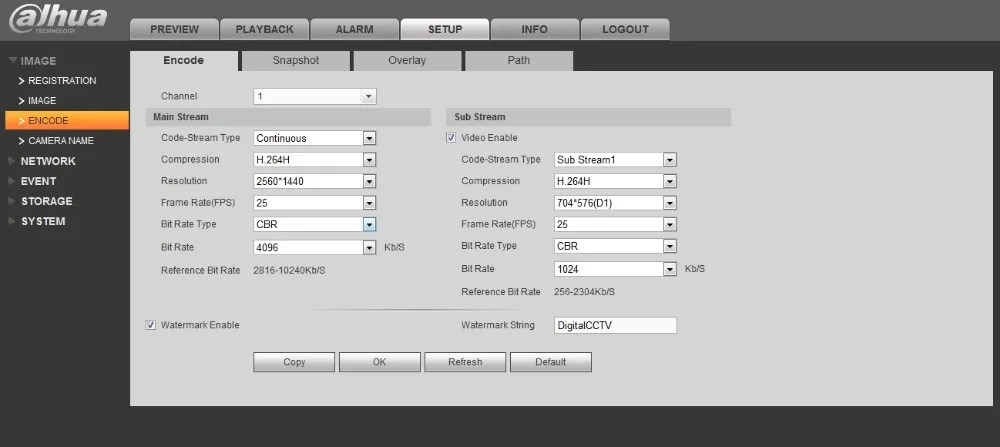This screenshot has height=447, width=1000.
Task: Open Sub Stream Resolution 704*576(D1) dropdown
Action: (615, 203)
